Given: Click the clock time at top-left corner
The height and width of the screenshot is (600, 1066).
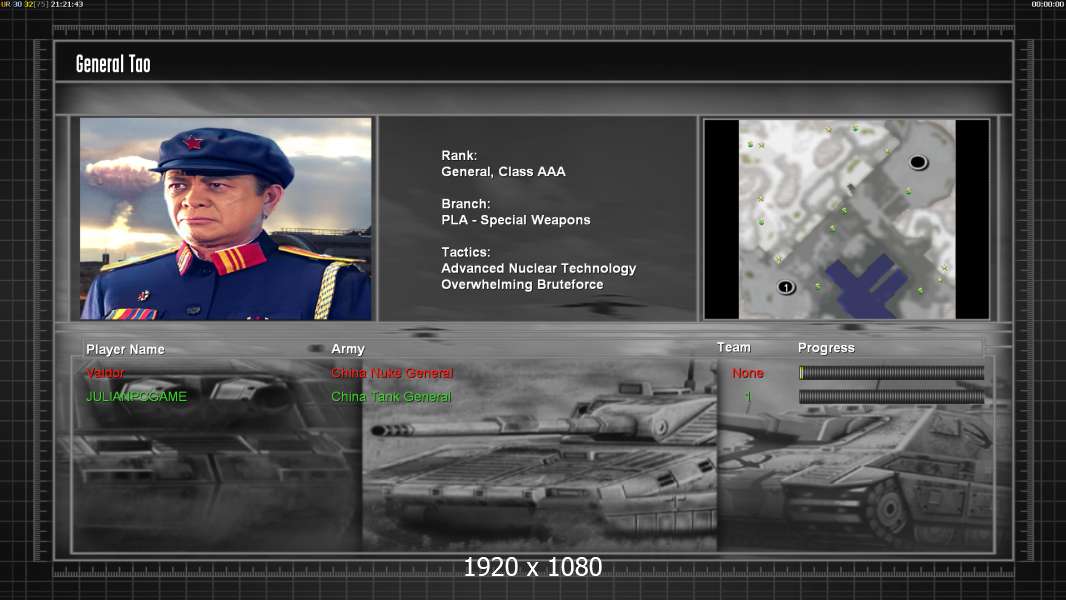Looking at the screenshot, I should (67, 4).
